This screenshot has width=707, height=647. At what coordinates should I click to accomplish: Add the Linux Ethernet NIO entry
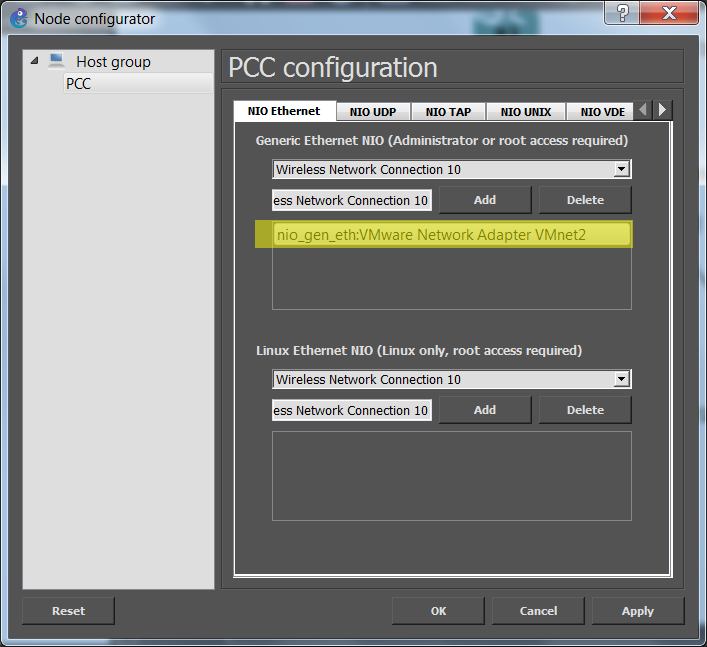[x=485, y=410]
